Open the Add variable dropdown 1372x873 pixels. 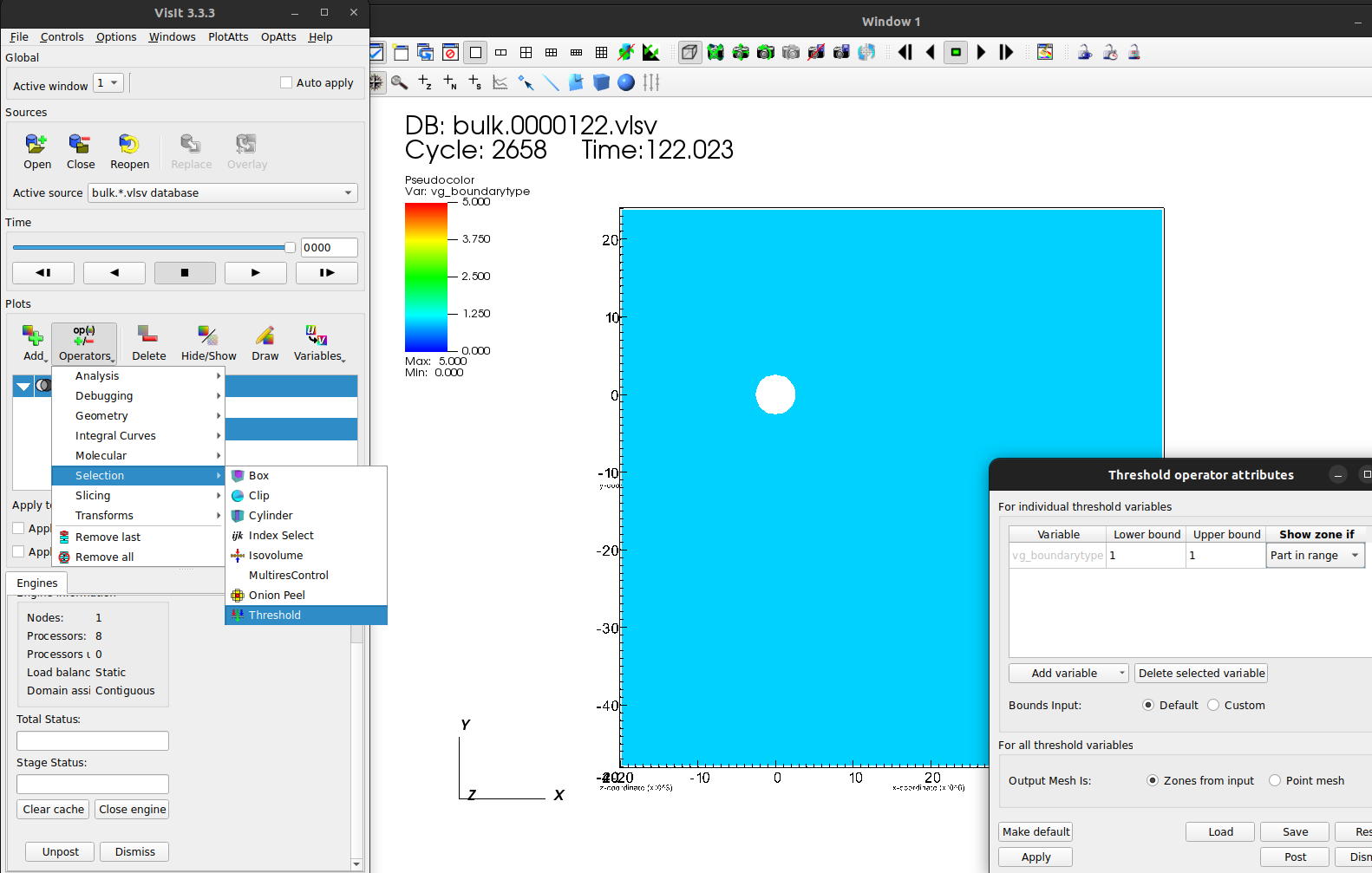point(1068,674)
